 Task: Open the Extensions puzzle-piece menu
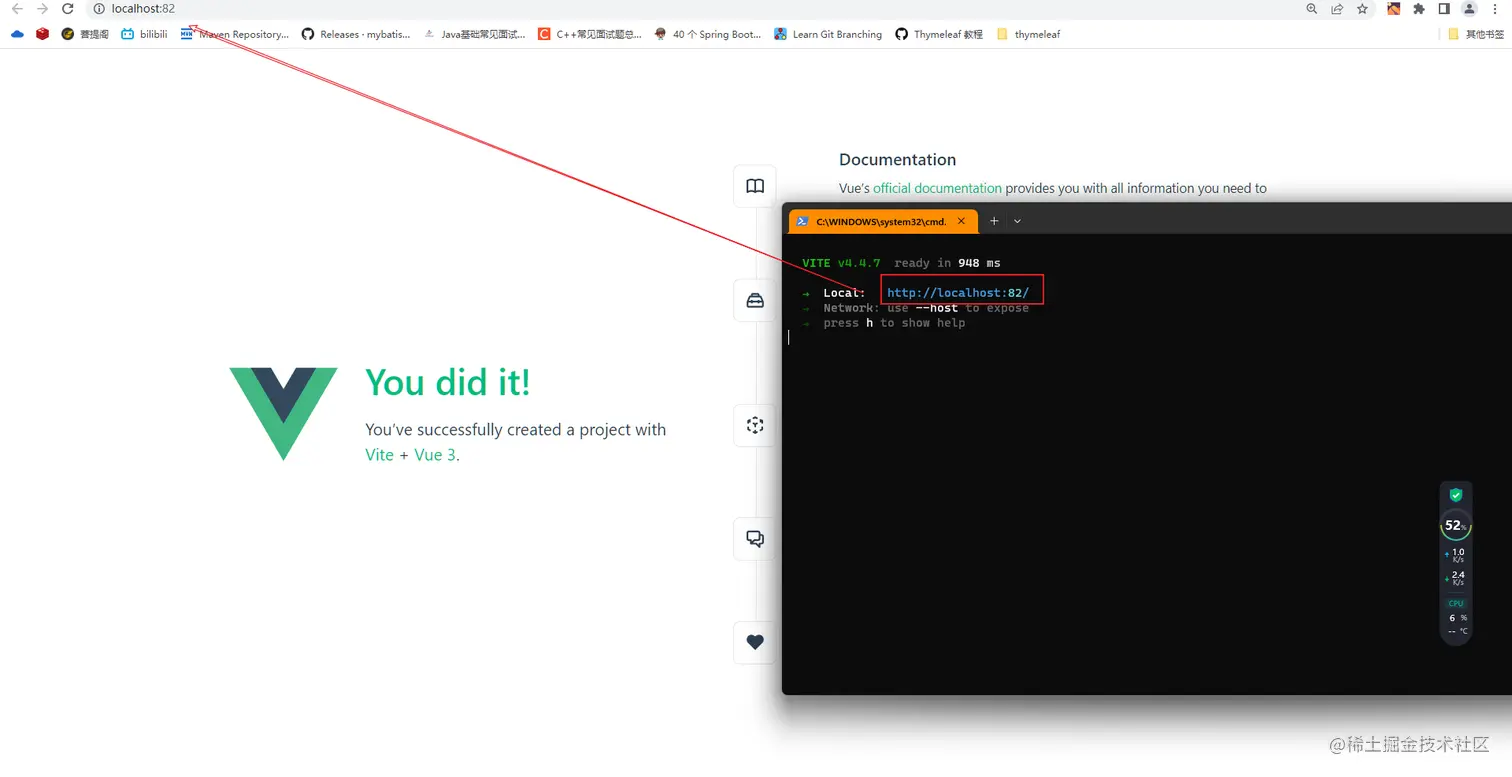(1419, 9)
